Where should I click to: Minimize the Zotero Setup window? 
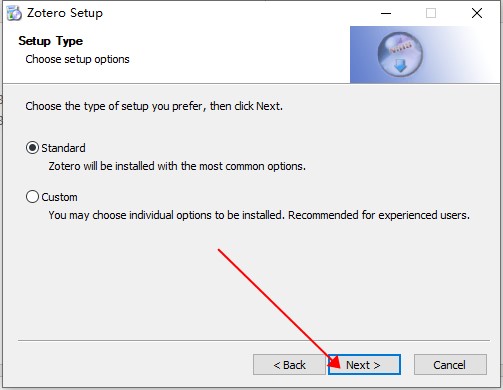(x=386, y=13)
